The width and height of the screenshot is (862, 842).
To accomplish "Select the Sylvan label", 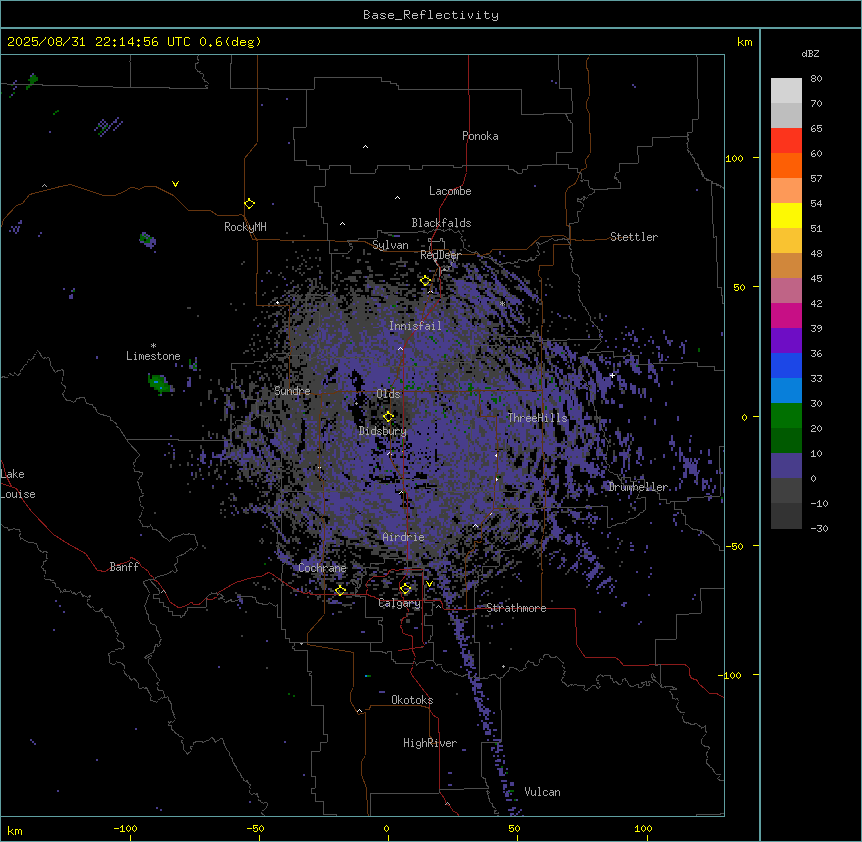I will click(x=390, y=245).
